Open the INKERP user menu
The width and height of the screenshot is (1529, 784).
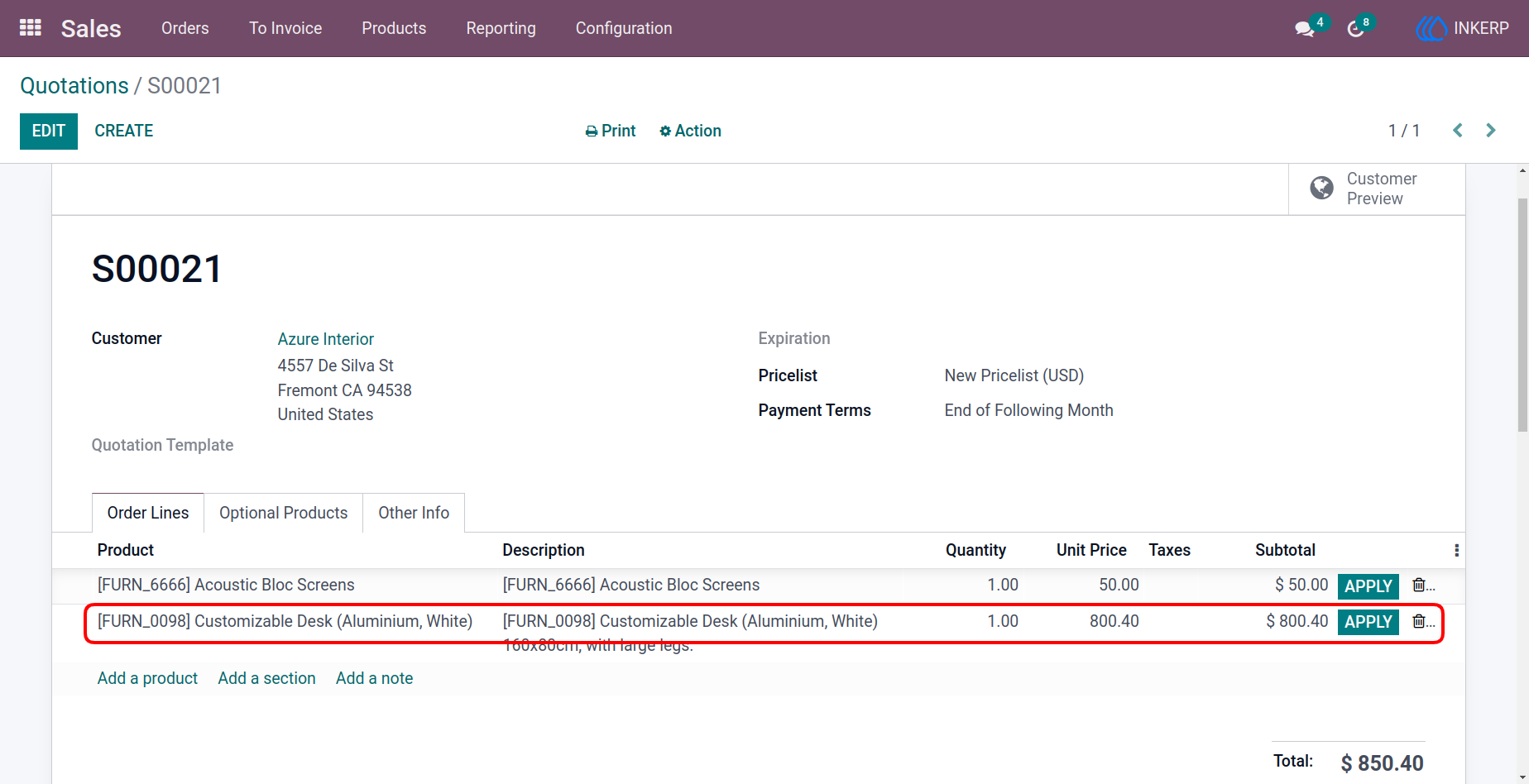coord(1462,28)
